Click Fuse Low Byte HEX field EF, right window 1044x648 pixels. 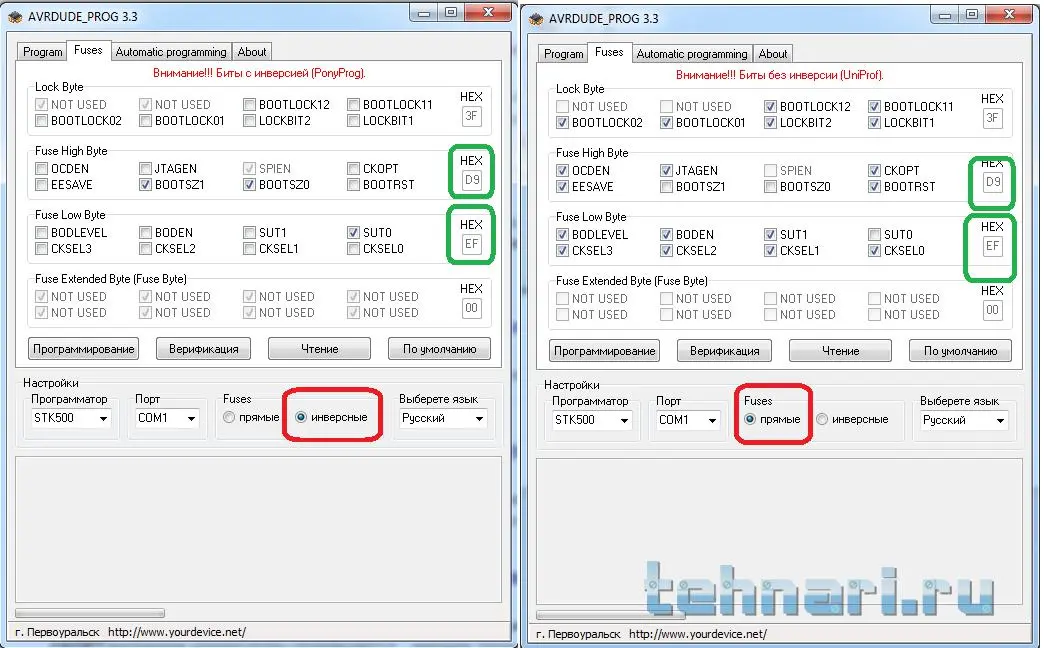click(993, 246)
